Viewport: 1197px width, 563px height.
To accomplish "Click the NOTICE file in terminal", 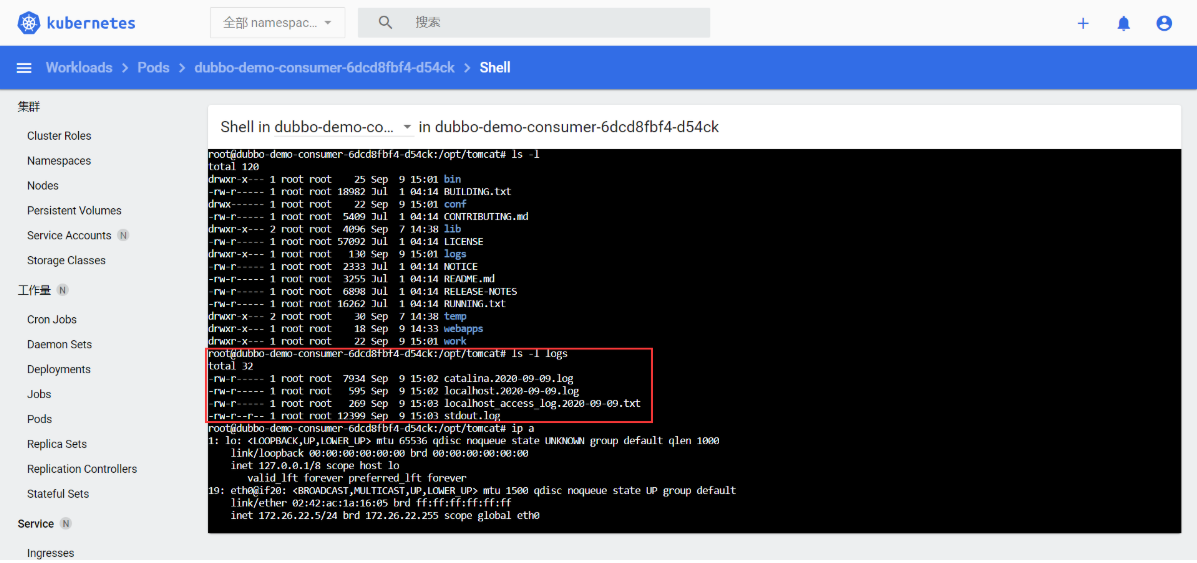I will point(461,266).
